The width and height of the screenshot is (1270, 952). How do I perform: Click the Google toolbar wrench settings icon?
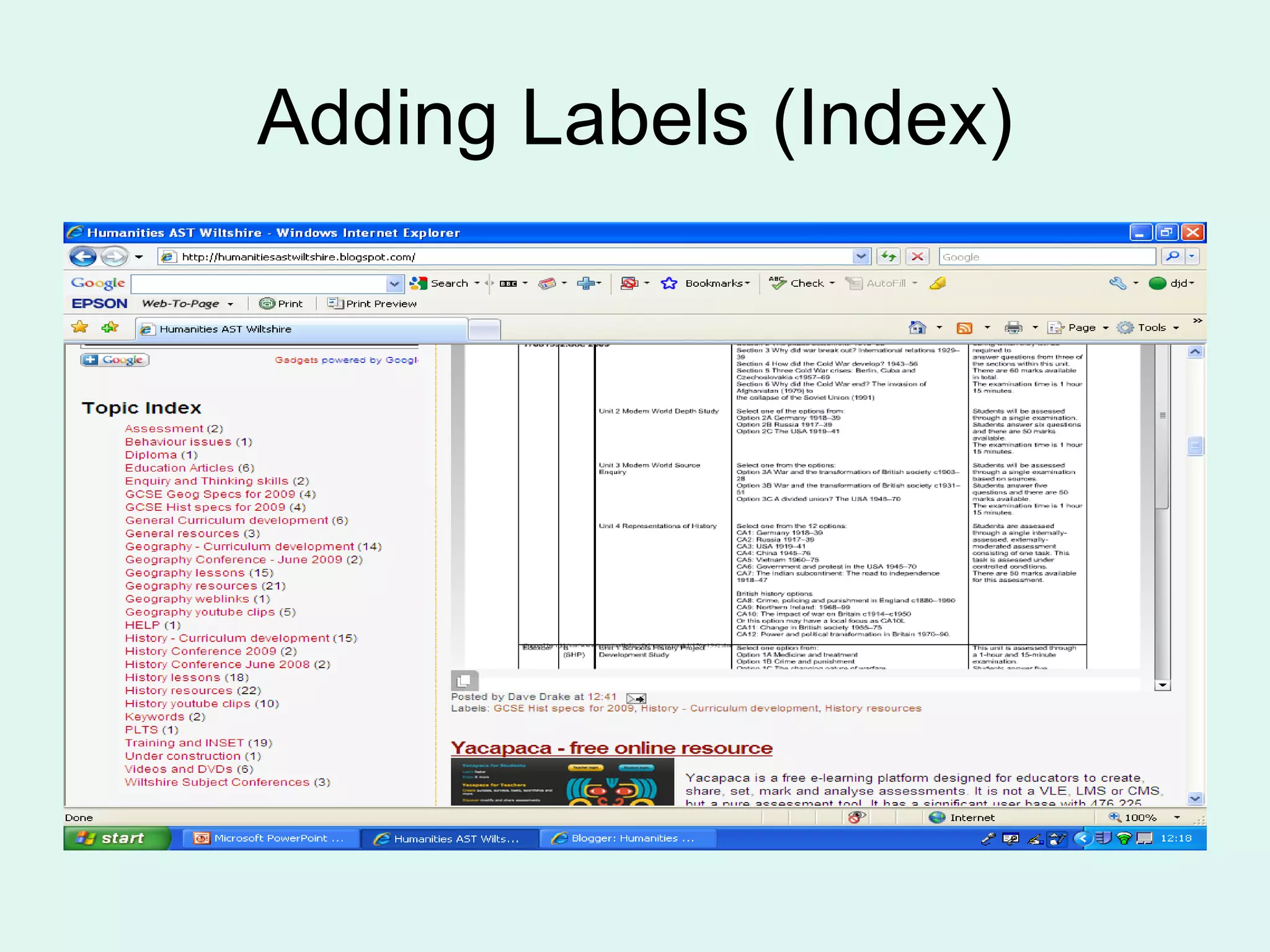pos(1117,283)
